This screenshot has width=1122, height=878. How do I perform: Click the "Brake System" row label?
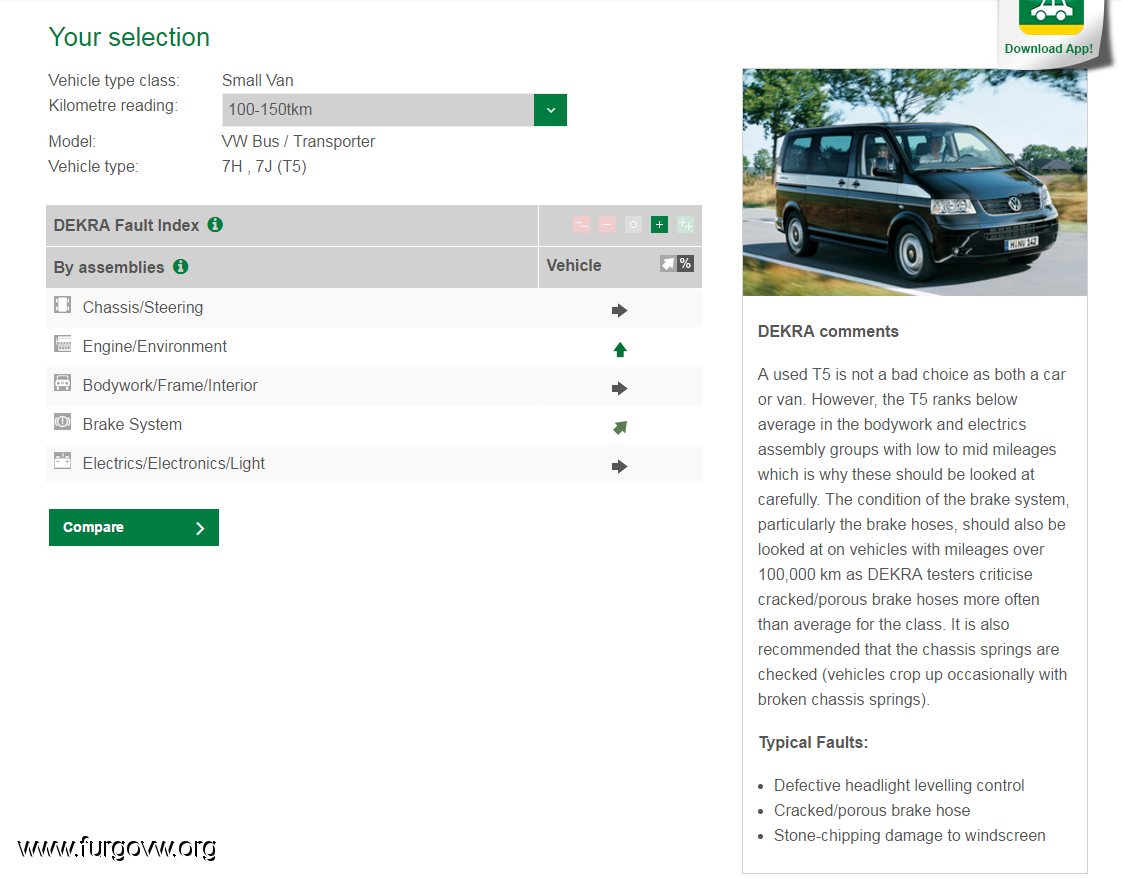(132, 425)
